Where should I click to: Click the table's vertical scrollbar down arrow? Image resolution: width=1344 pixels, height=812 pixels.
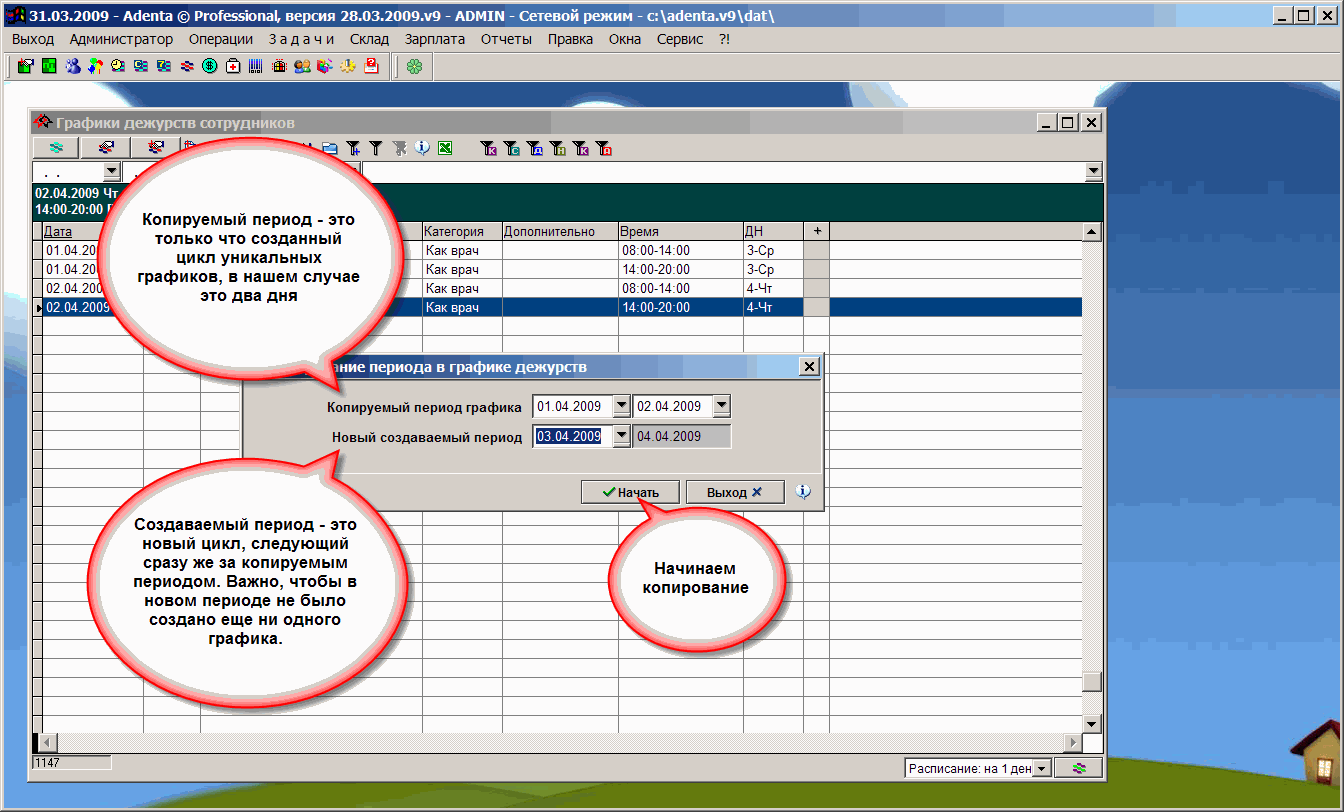(x=1093, y=724)
